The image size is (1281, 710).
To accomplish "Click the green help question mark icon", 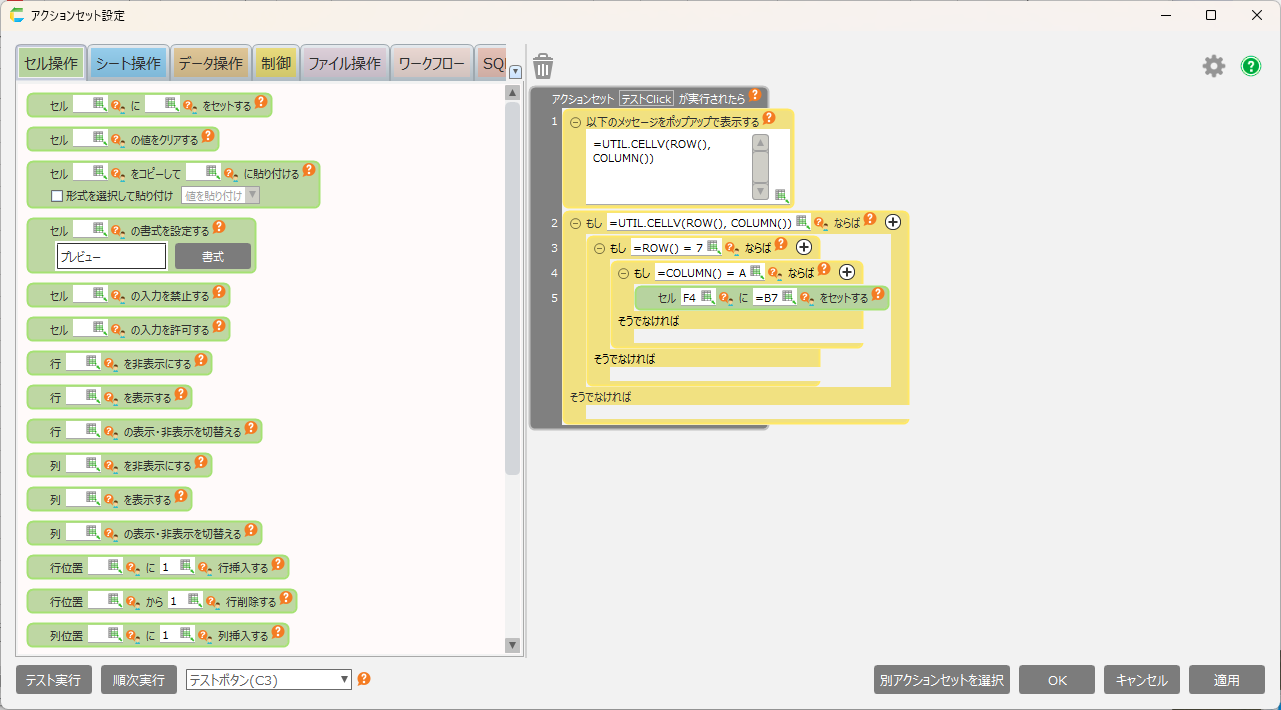I will point(1251,66).
